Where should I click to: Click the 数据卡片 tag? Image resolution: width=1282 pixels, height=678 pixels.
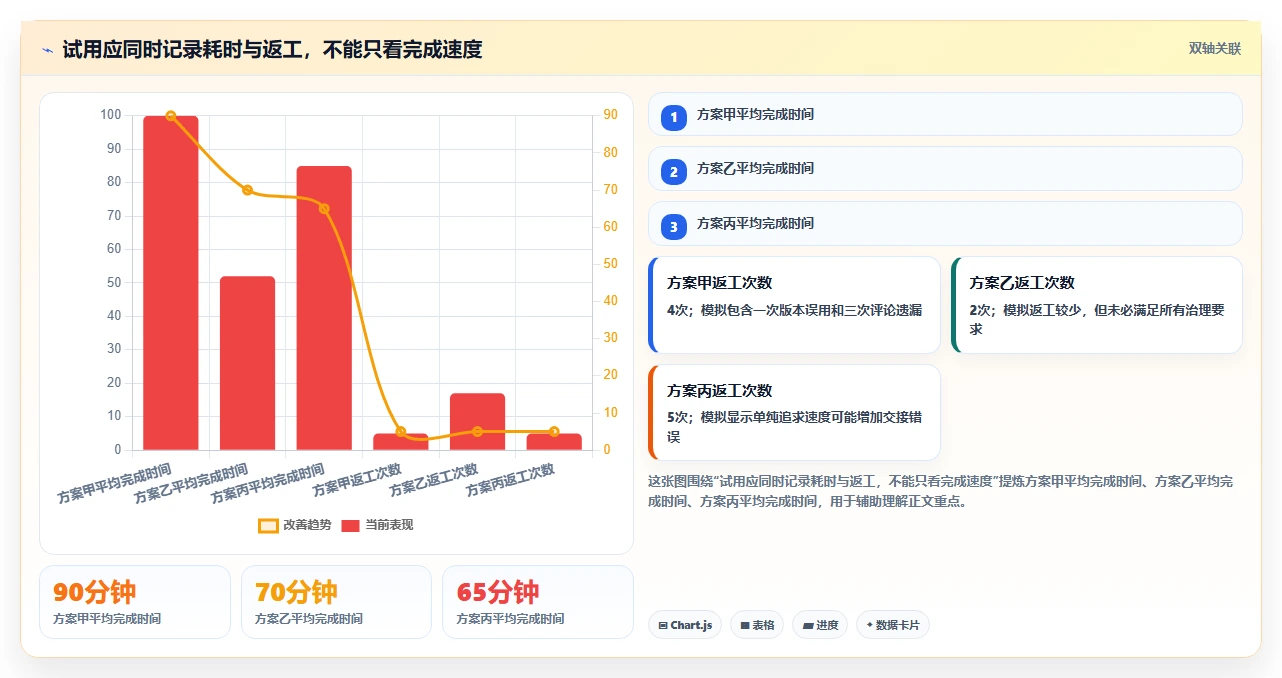[x=893, y=625]
